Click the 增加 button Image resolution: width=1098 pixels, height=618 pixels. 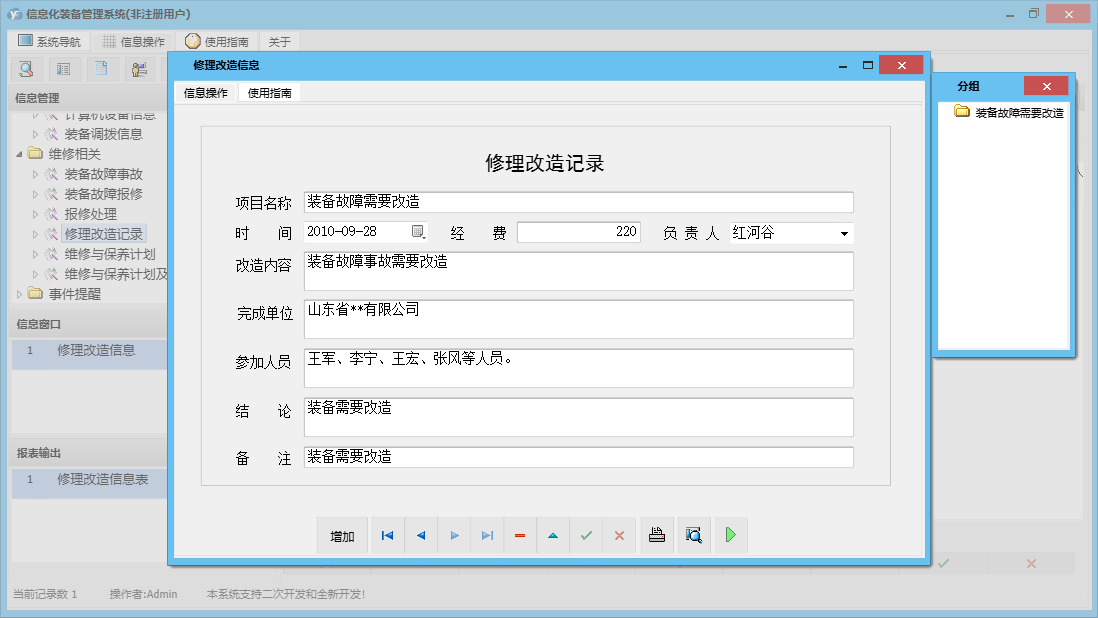pyautogui.click(x=342, y=537)
